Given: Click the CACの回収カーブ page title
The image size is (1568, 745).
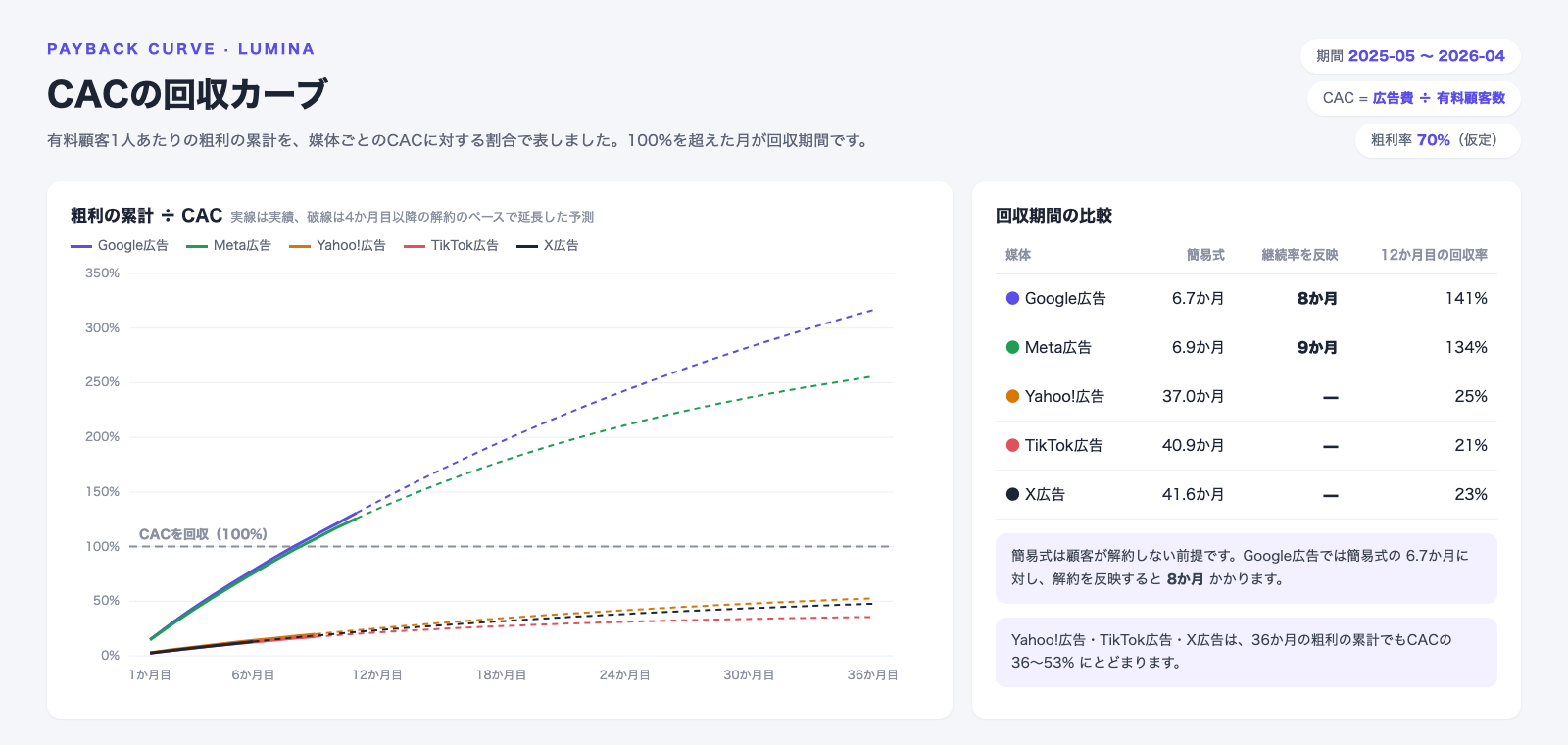Looking at the screenshot, I should (187, 94).
